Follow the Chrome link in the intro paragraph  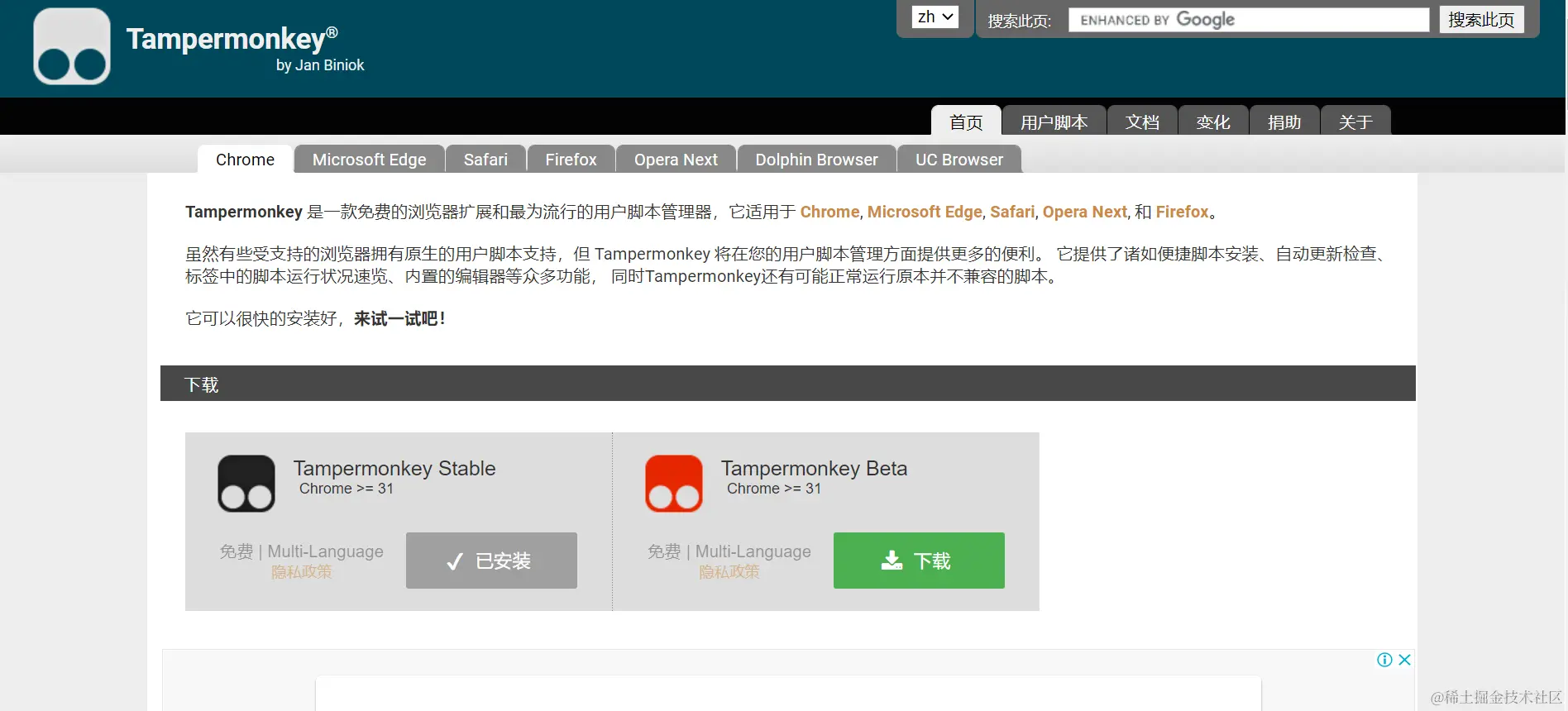pos(829,212)
